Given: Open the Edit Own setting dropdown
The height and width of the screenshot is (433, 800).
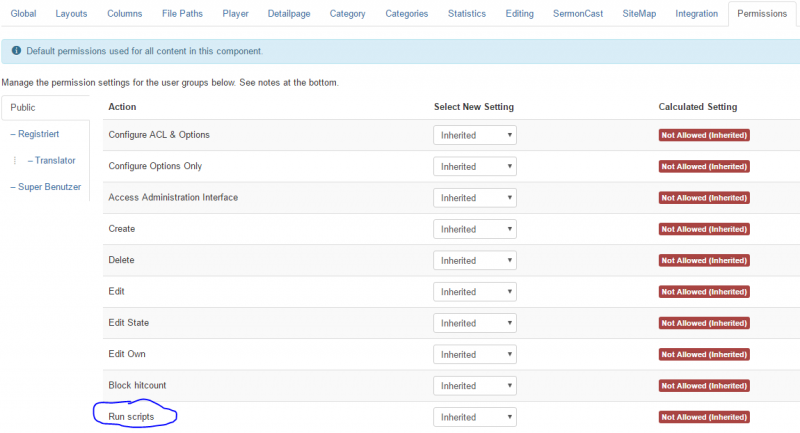Looking at the screenshot, I should click(475, 354).
